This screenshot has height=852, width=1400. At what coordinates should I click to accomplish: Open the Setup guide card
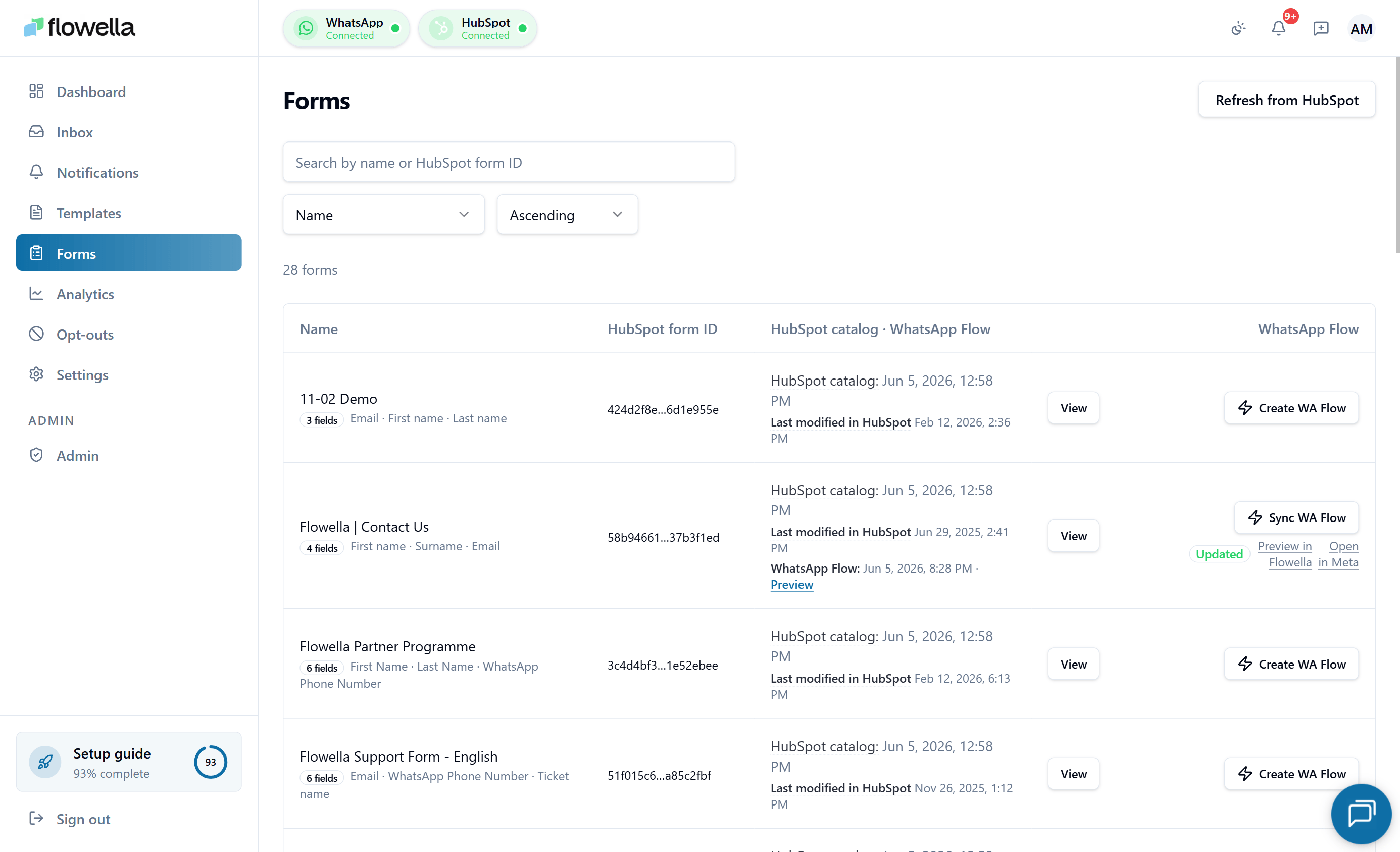pos(129,762)
